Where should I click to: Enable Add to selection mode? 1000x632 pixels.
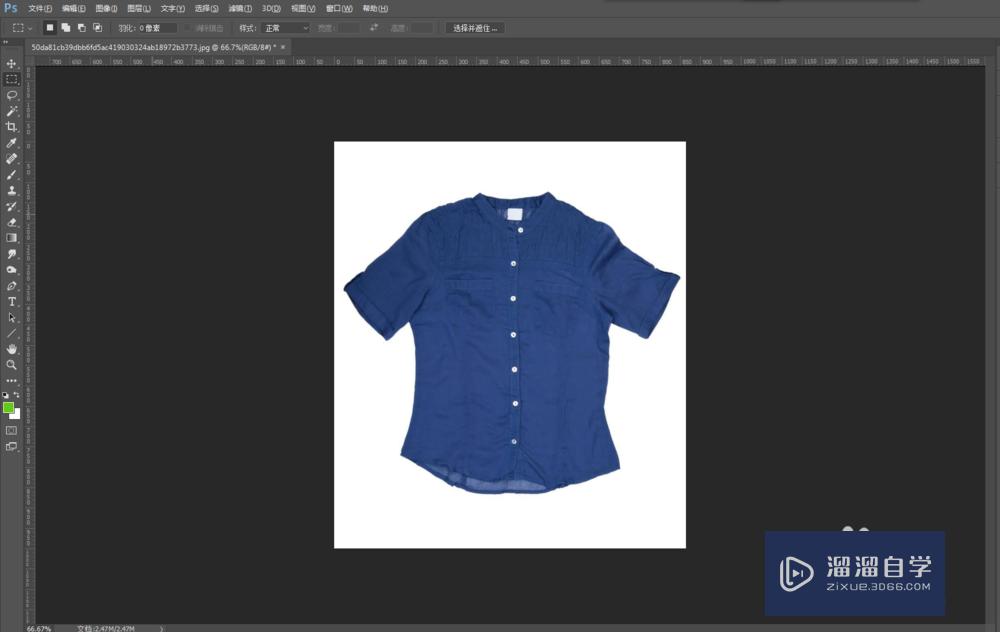[x=65, y=28]
